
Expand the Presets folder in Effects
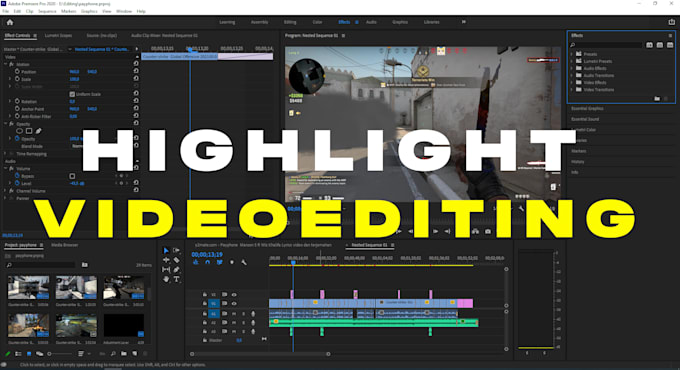pyautogui.click(x=572, y=54)
